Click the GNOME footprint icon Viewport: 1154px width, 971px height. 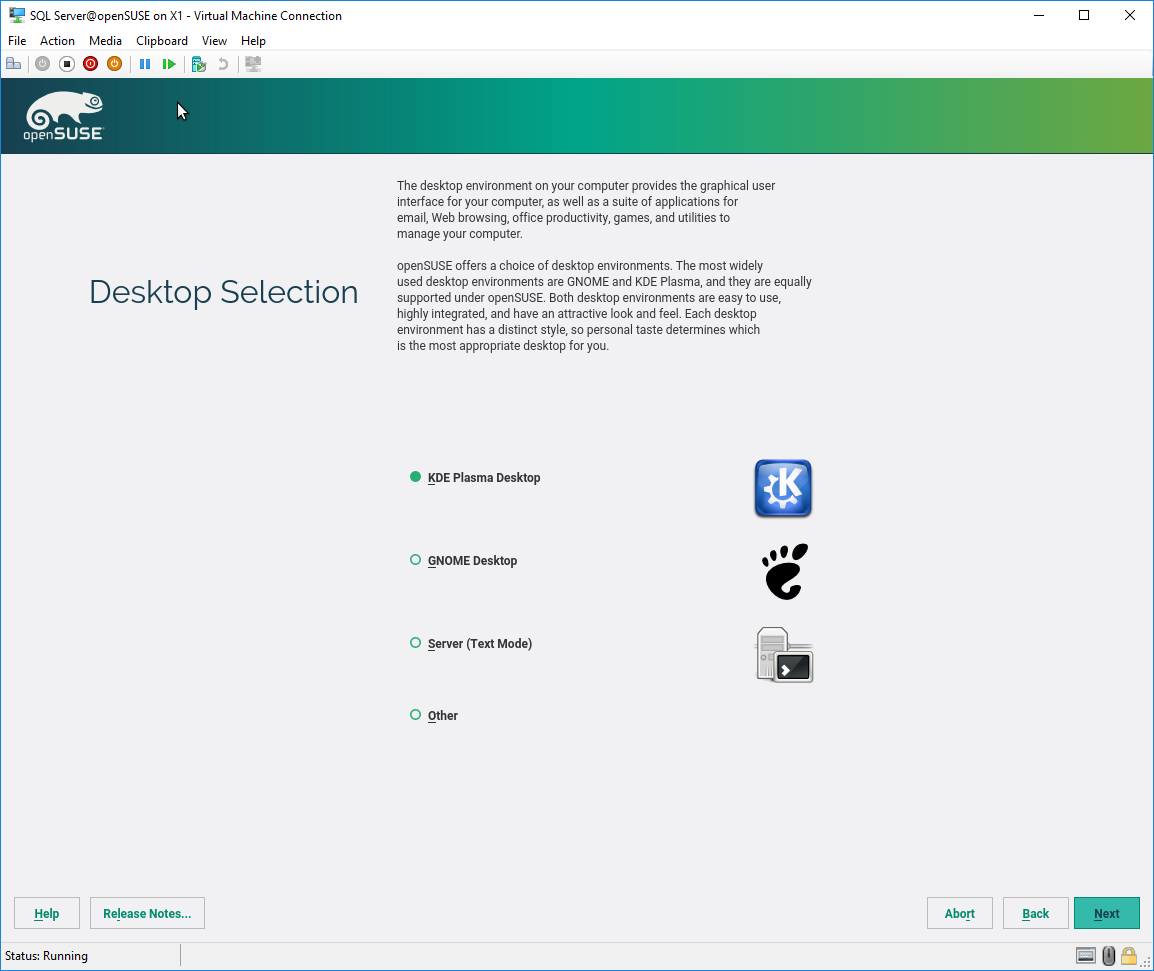pyautogui.click(x=785, y=572)
